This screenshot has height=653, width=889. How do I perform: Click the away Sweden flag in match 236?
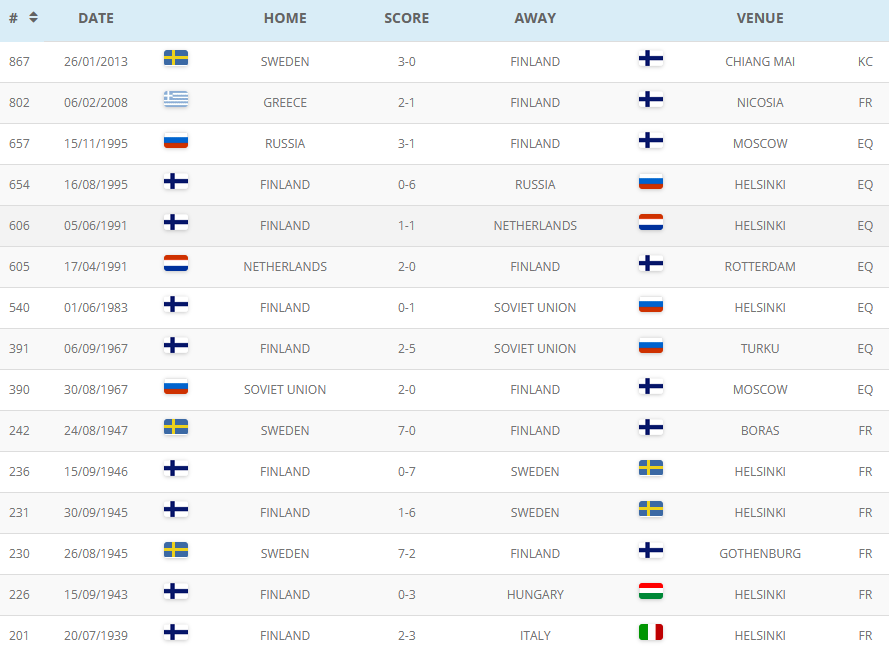(x=651, y=468)
